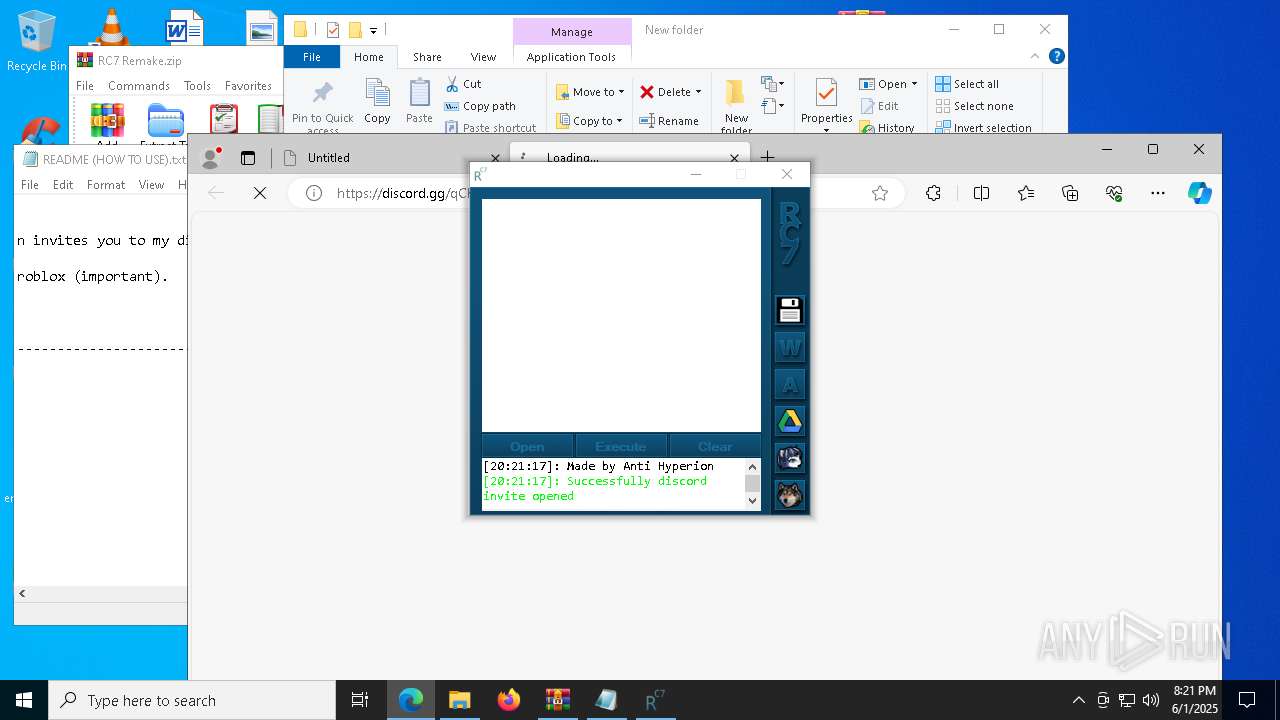Click Cut in File Explorer ribbon
Image resolution: width=1280 pixels, height=720 pixels.
point(463,84)
